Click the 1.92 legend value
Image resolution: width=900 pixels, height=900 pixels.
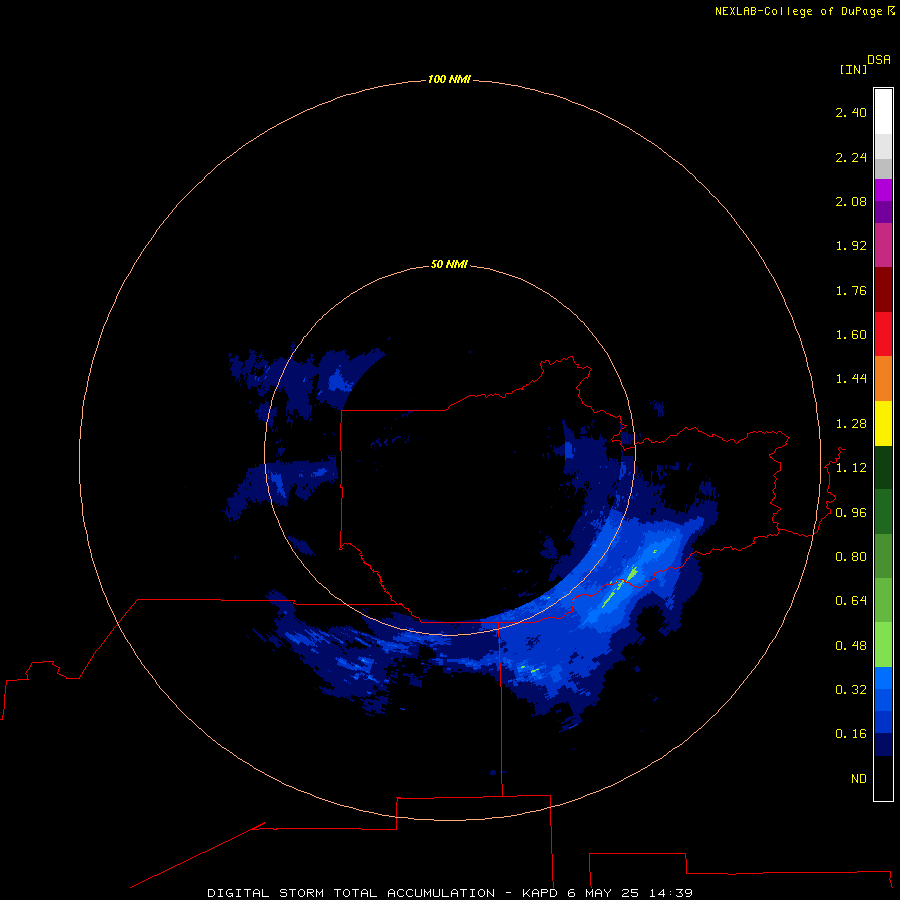pyautogui.click(x=851, y=246)
